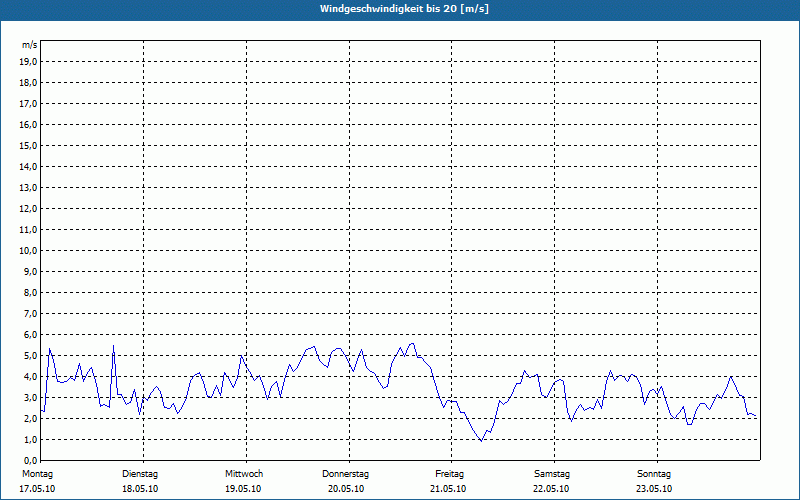Select the 0,0 y-axis label

[31, 461]
